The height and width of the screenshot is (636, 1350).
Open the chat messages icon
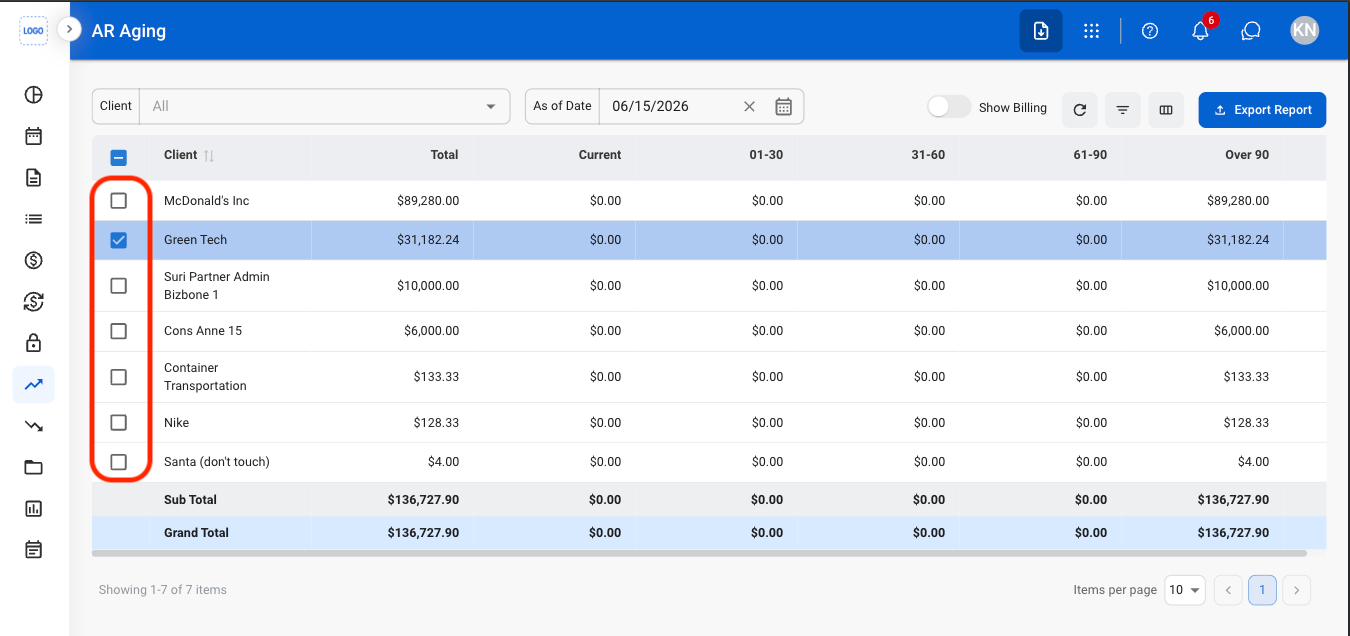pos(1250,31)
